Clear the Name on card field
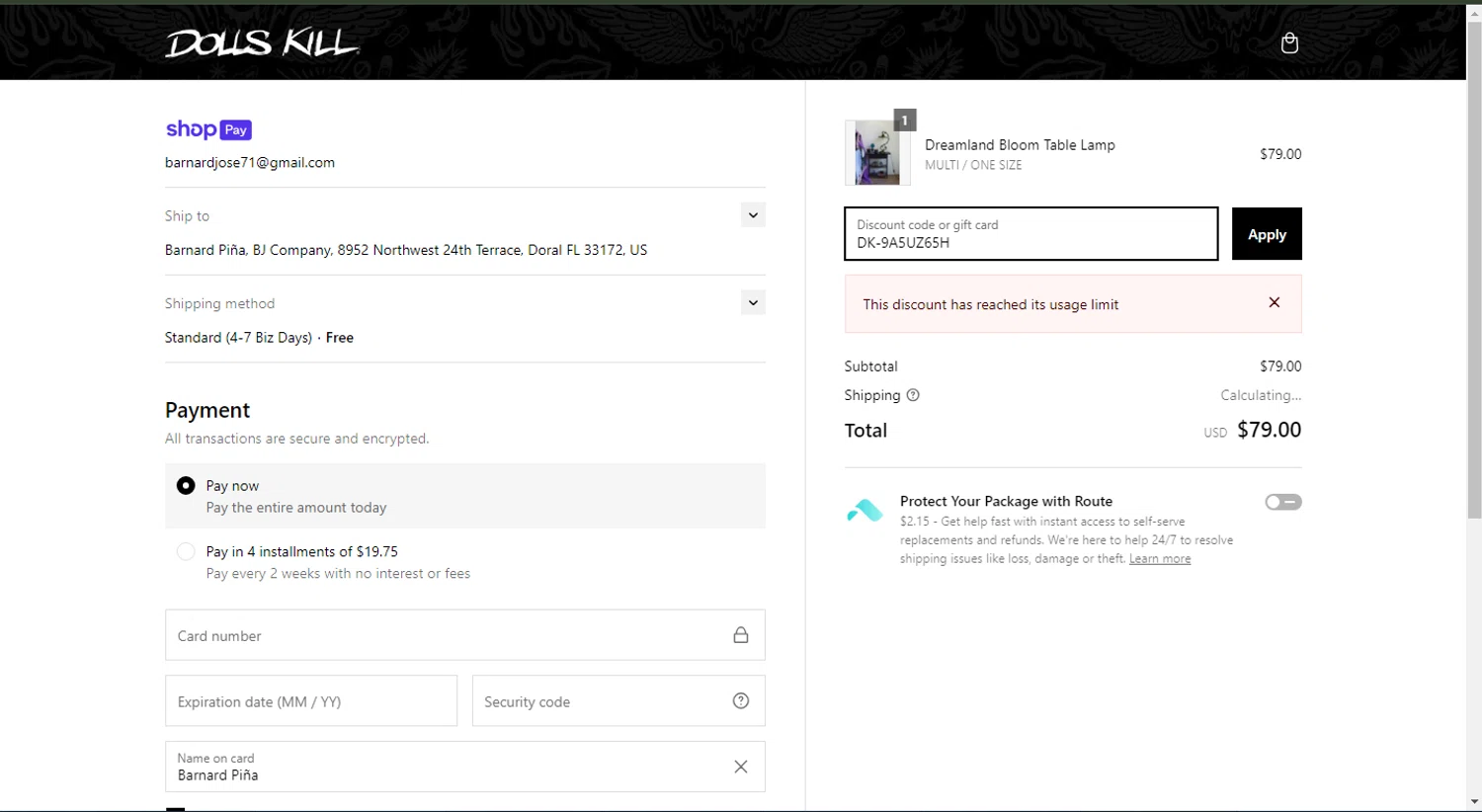The width and height of the screenshot is (1482, 812). click(741, 767)
